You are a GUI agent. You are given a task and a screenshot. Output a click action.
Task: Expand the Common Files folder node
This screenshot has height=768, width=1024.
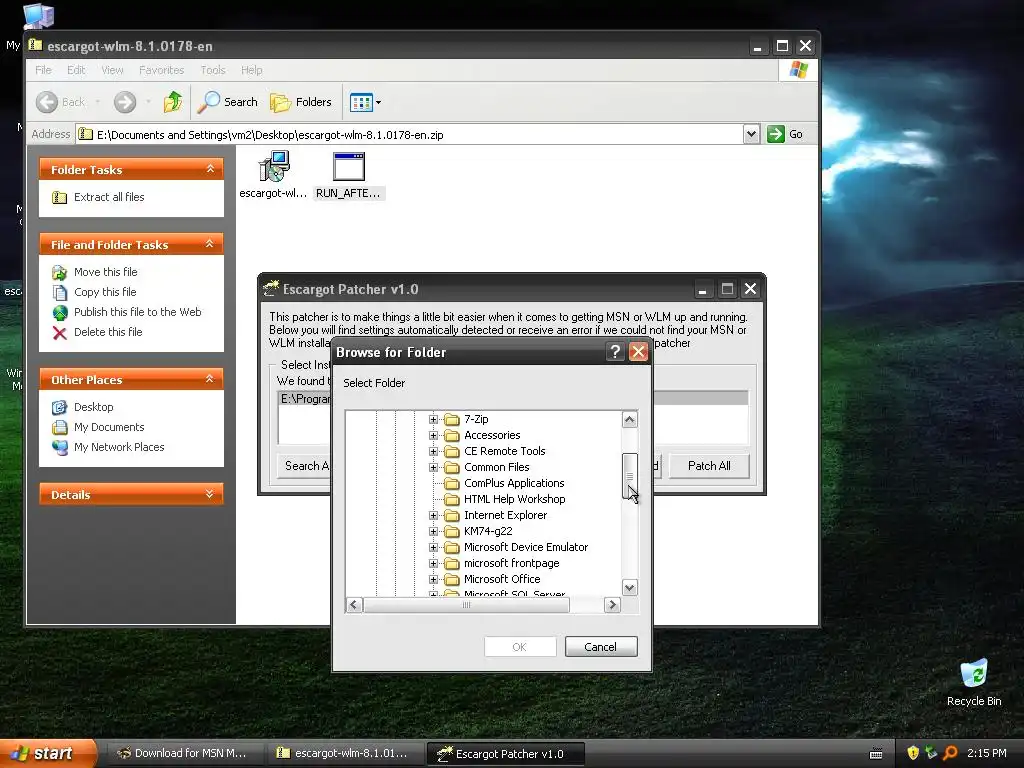click(433, 468)
